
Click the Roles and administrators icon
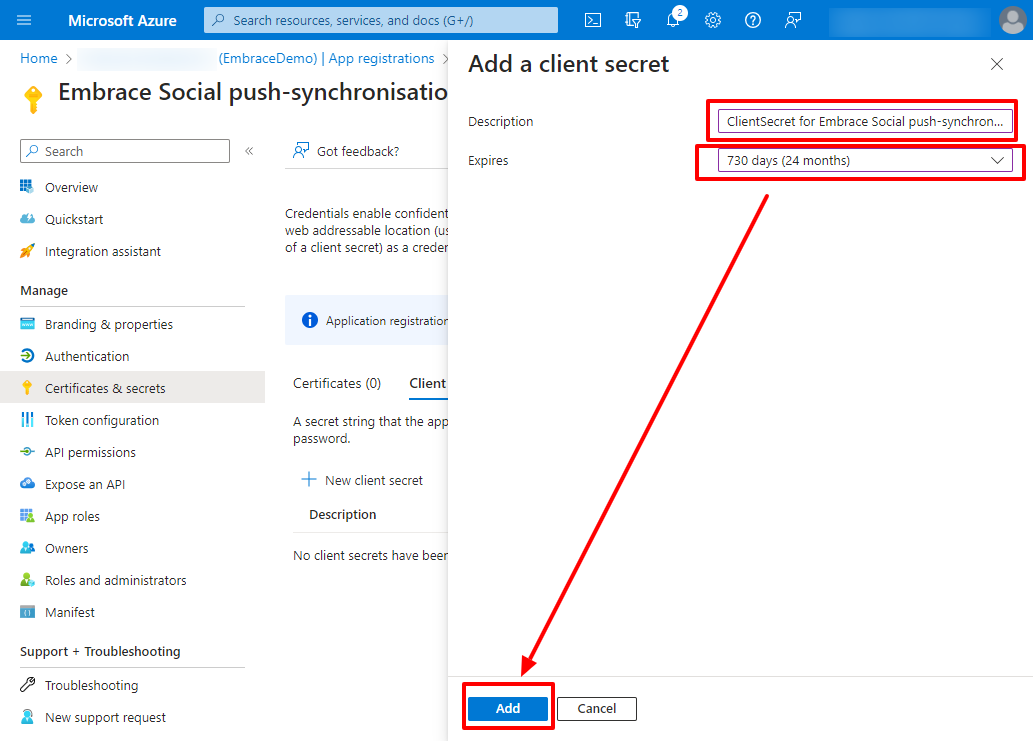[27, 580]
